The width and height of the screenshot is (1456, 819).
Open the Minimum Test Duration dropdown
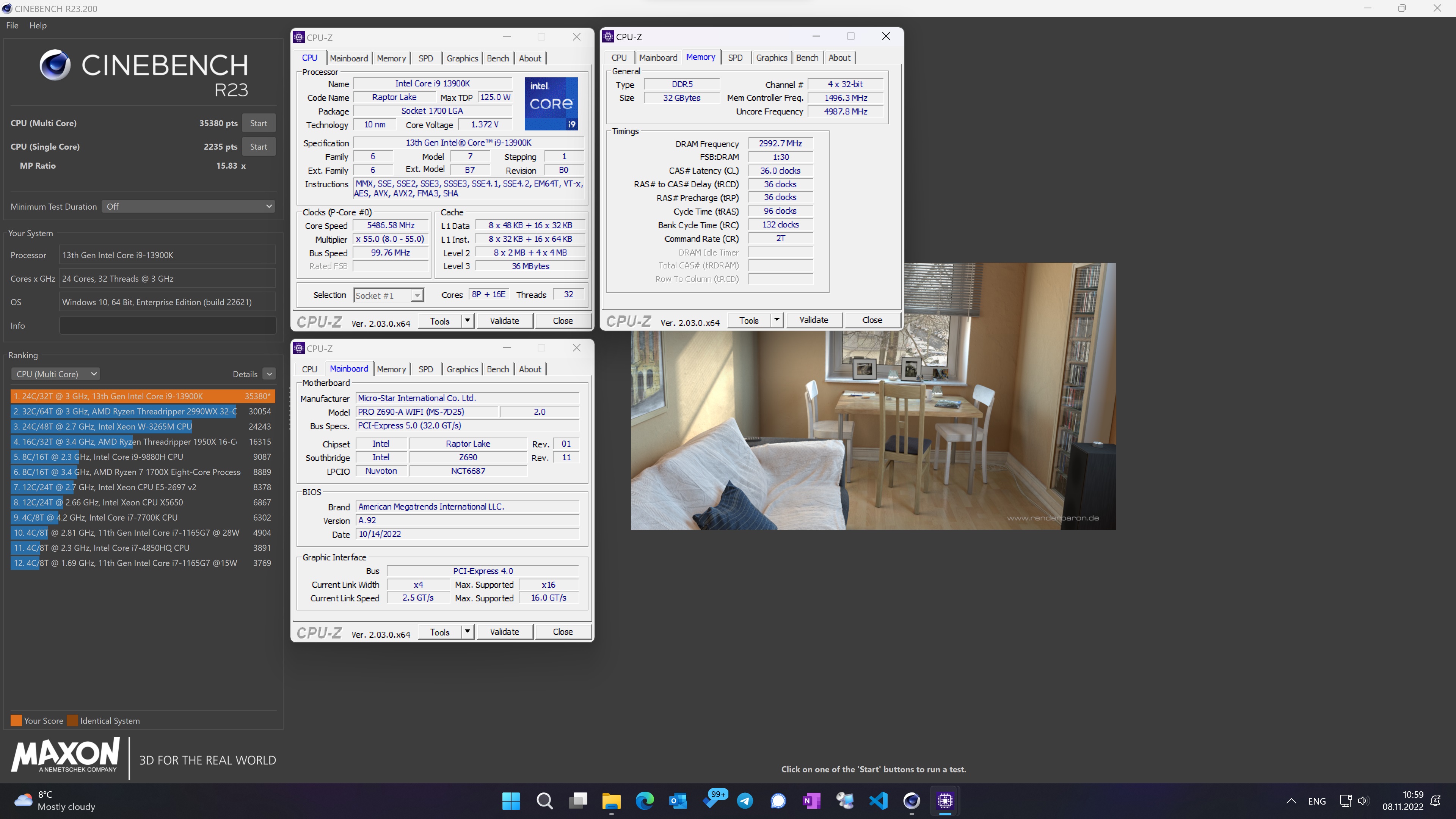189,206
